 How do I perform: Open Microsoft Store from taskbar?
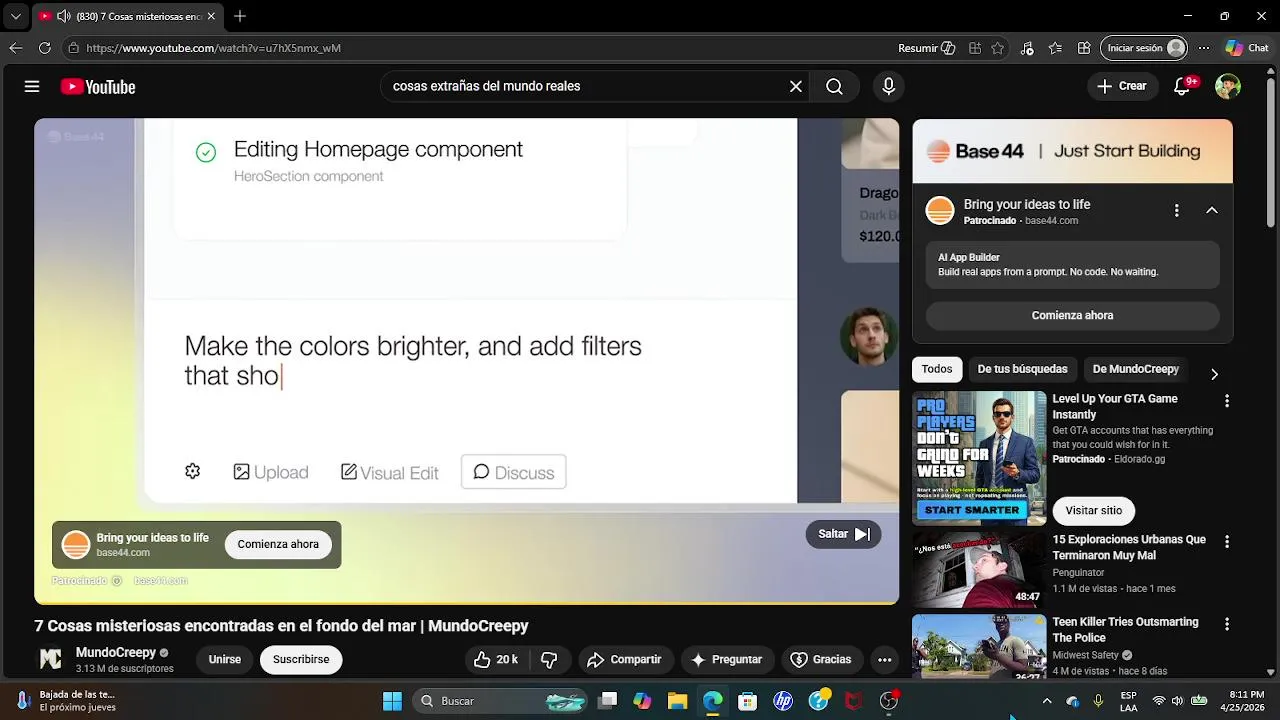pos(747,701)
